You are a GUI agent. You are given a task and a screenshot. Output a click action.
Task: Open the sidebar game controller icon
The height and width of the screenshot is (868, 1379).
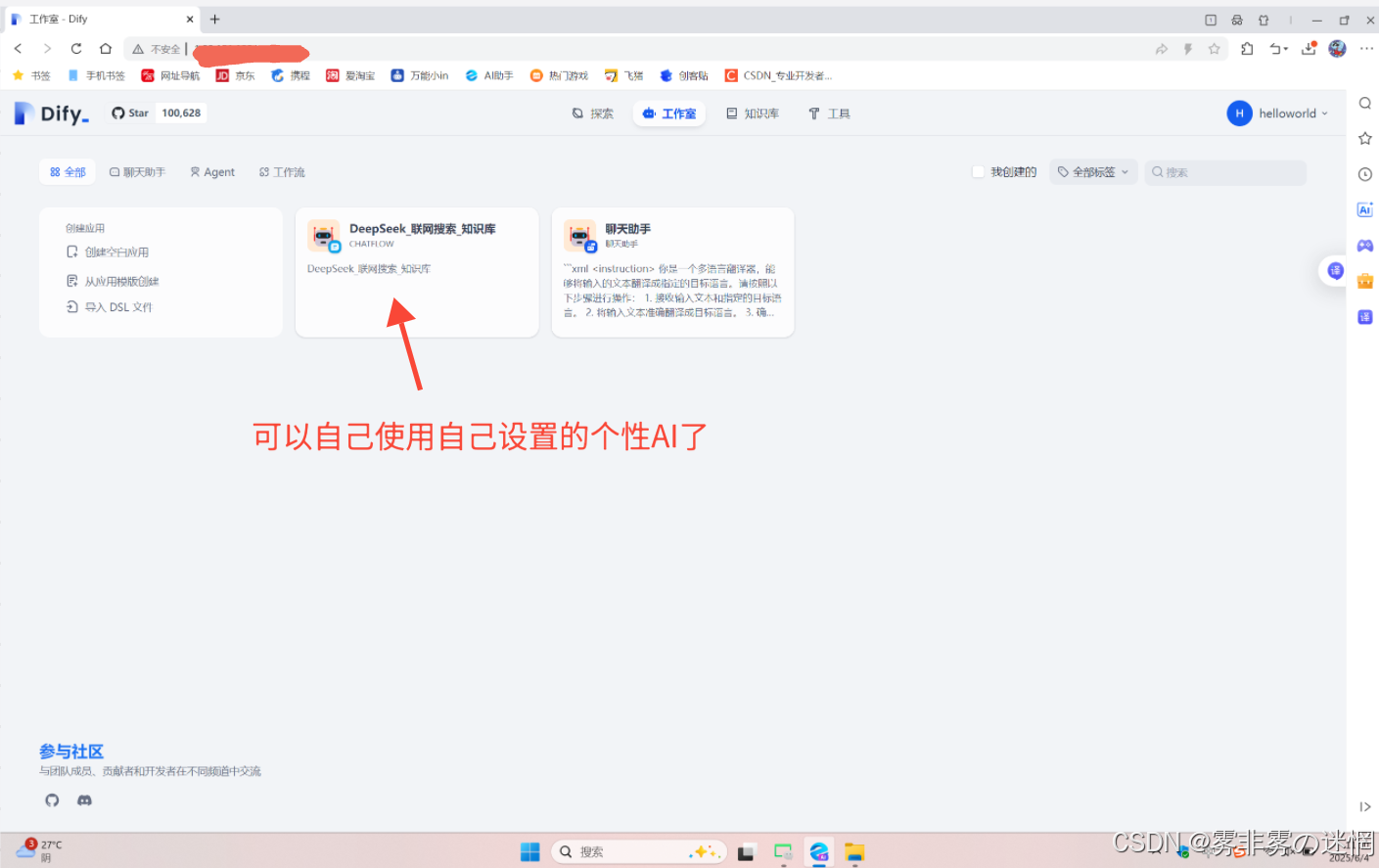pos(1365,246)
